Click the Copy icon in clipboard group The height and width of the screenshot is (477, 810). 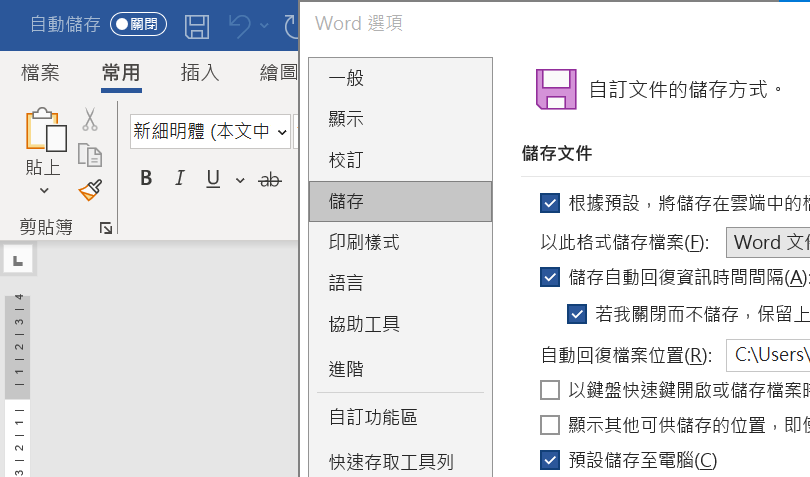[x=90, y=156]
